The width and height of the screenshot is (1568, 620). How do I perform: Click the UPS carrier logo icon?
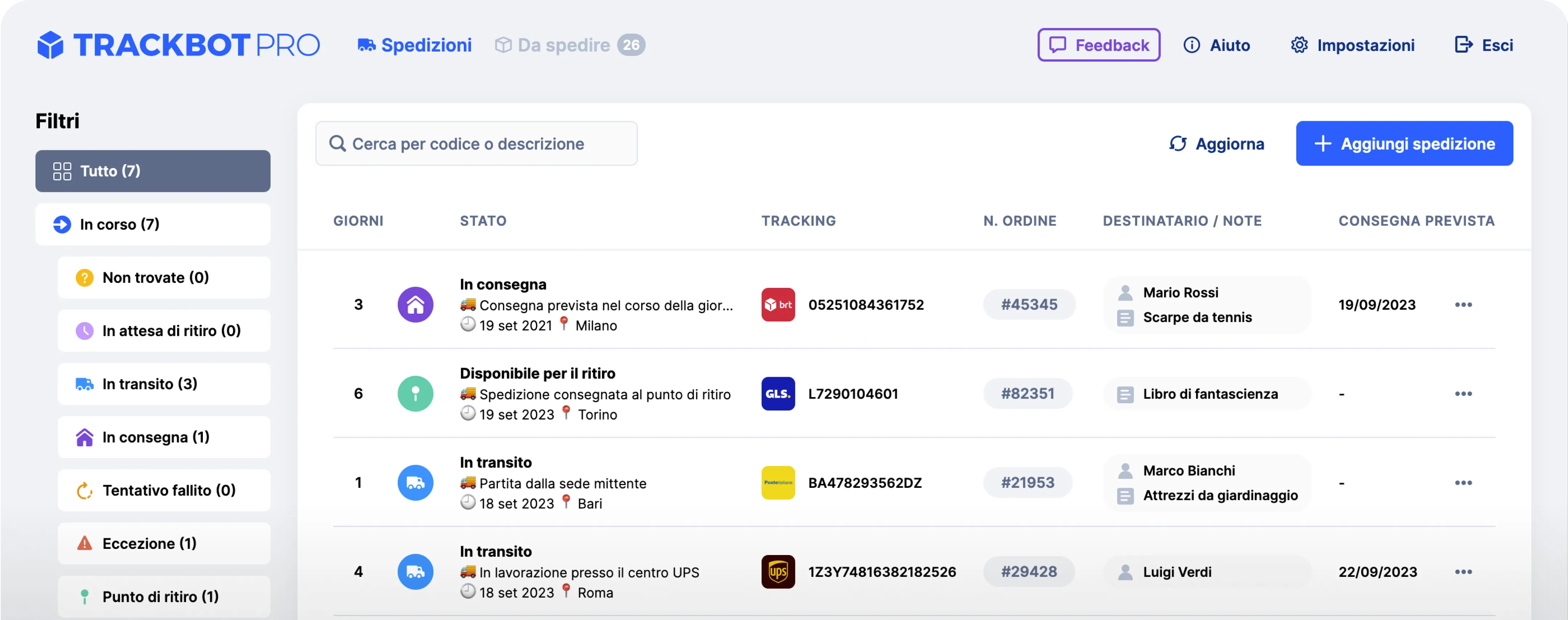[x=778, y=571]
